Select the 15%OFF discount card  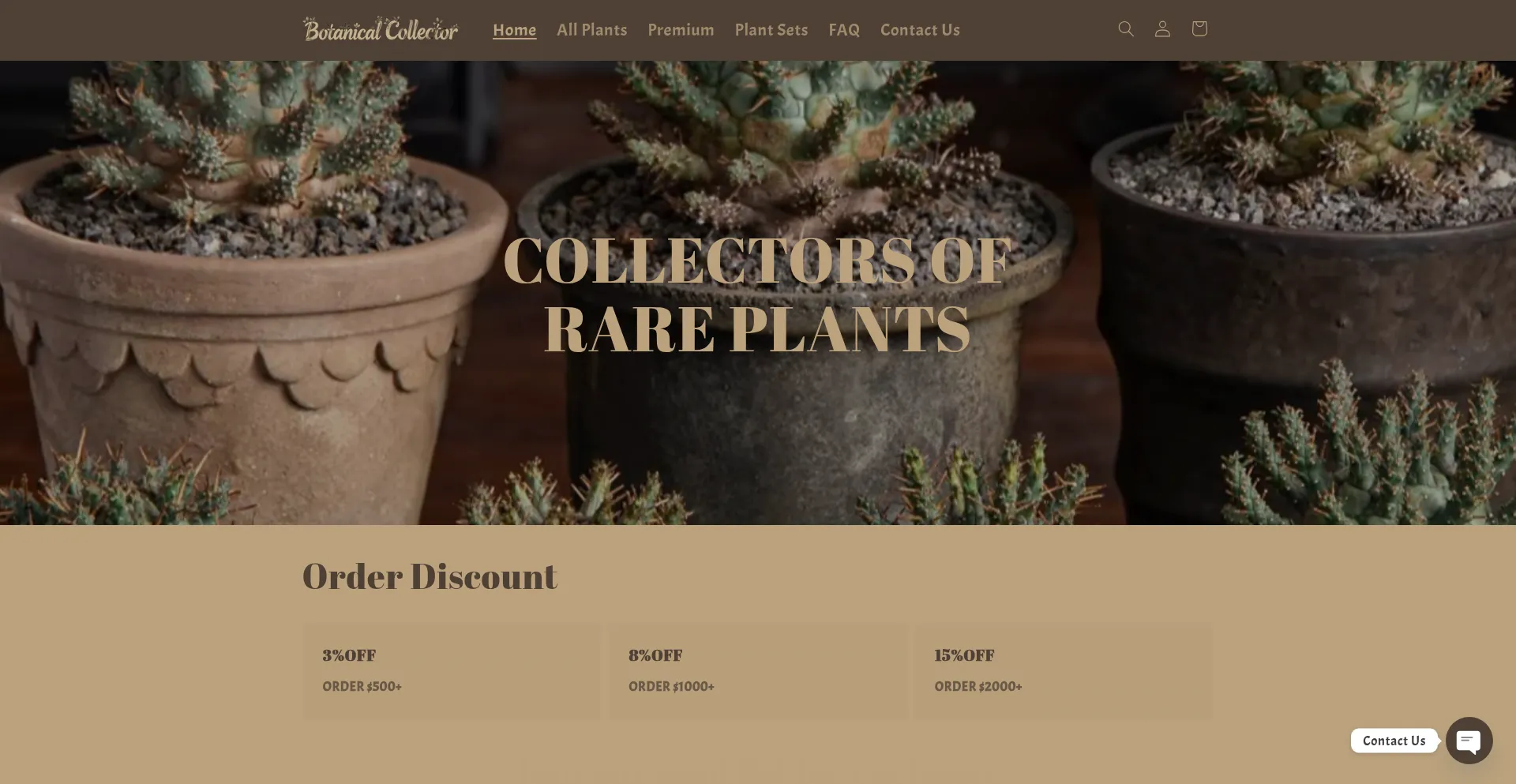click(1064, 671)
